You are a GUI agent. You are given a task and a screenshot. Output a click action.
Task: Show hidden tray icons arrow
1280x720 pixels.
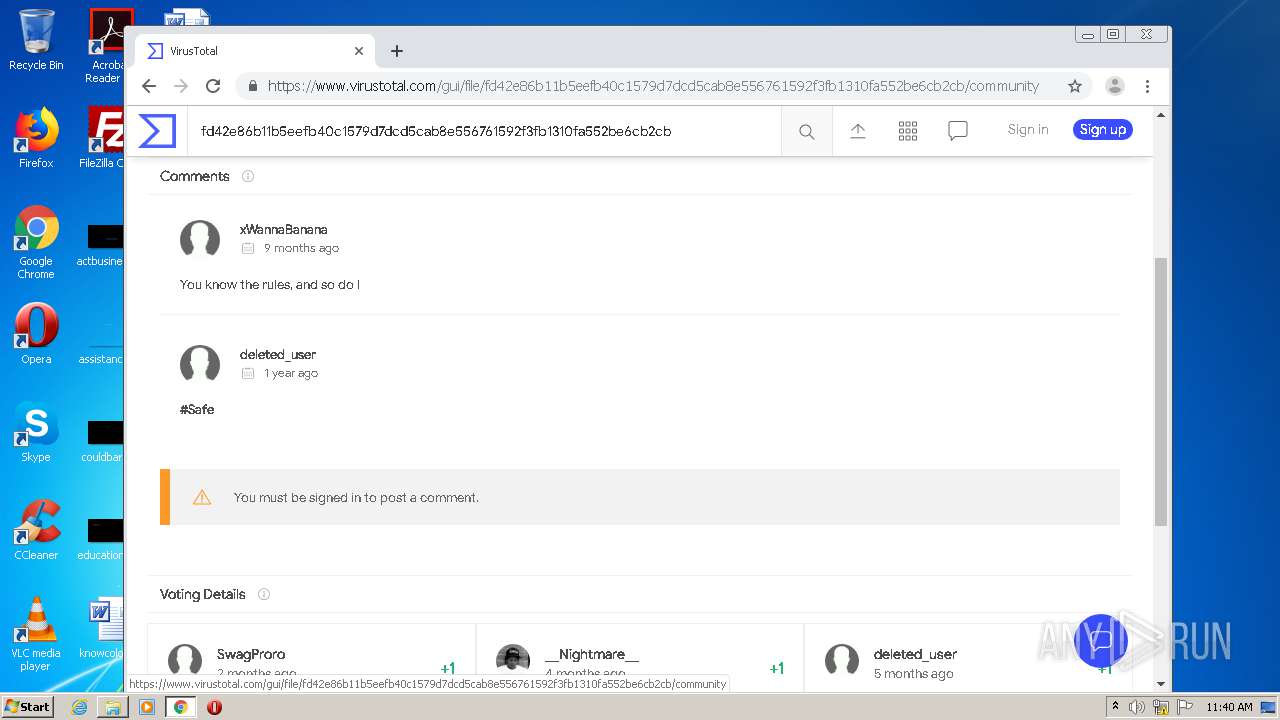click(x=1115, y=707)
